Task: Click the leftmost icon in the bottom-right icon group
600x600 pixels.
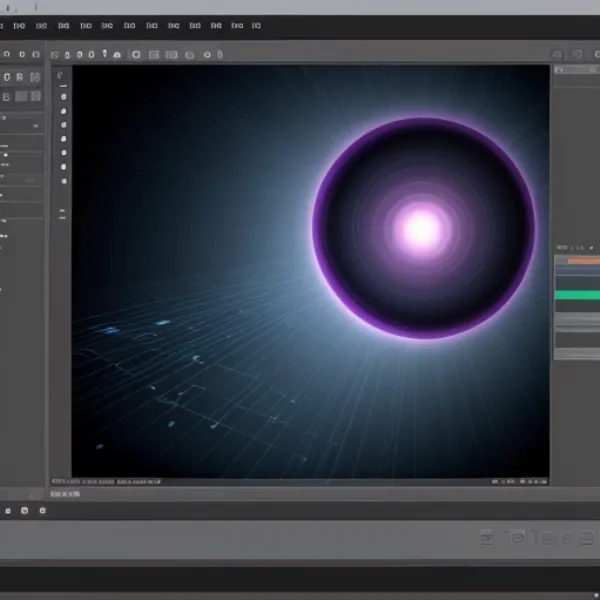Action: (486, 537)
